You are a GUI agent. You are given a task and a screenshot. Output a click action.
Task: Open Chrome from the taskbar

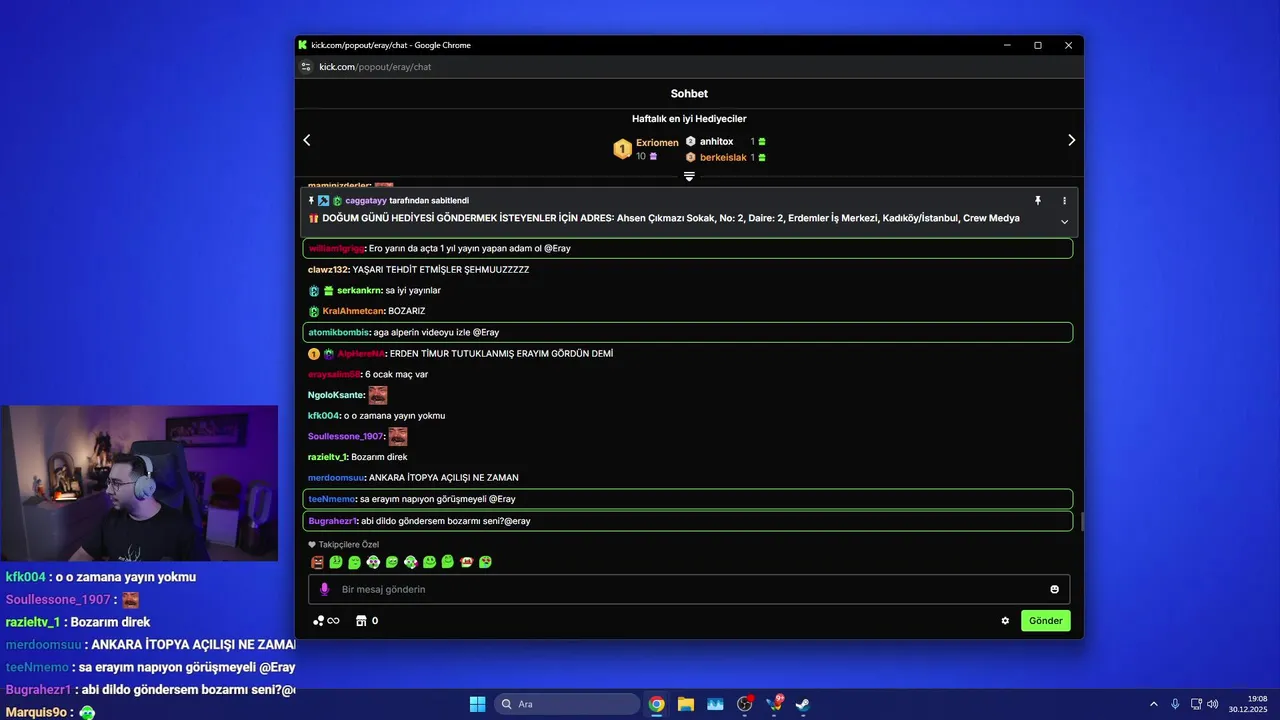656,704
